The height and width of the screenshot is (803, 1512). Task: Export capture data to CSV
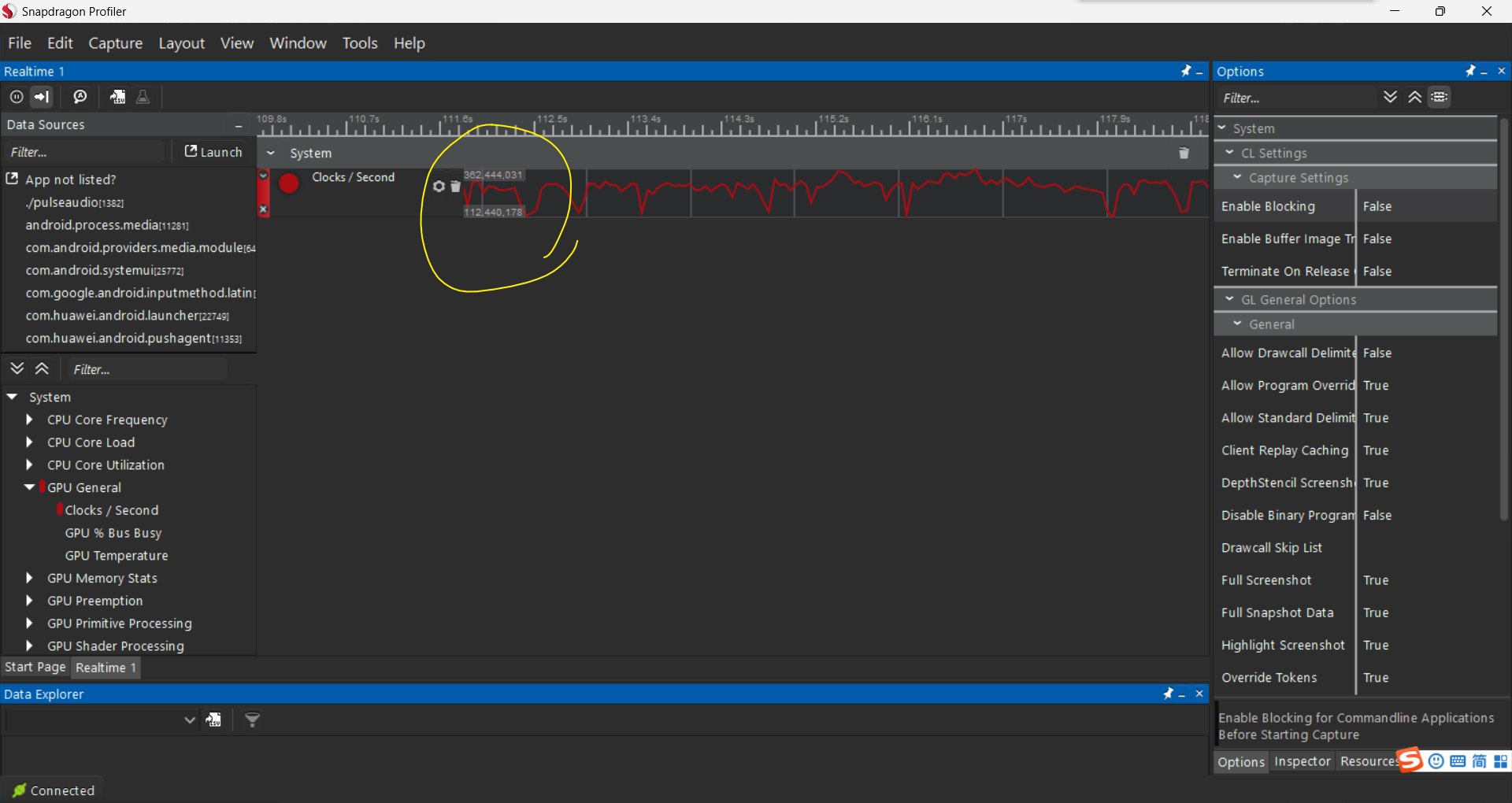tap(117, 97)
